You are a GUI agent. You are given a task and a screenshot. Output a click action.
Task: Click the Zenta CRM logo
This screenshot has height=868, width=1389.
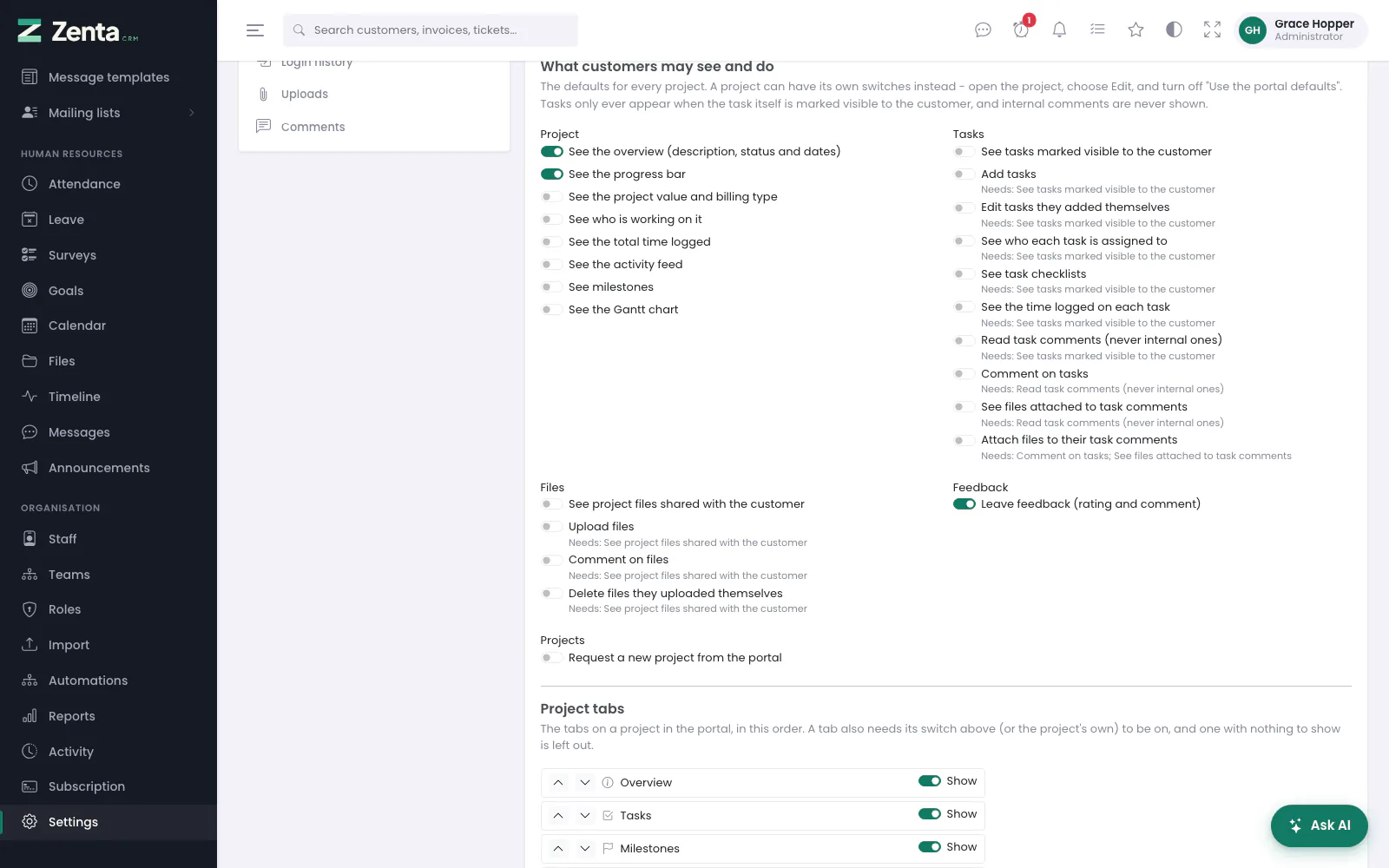78,31
